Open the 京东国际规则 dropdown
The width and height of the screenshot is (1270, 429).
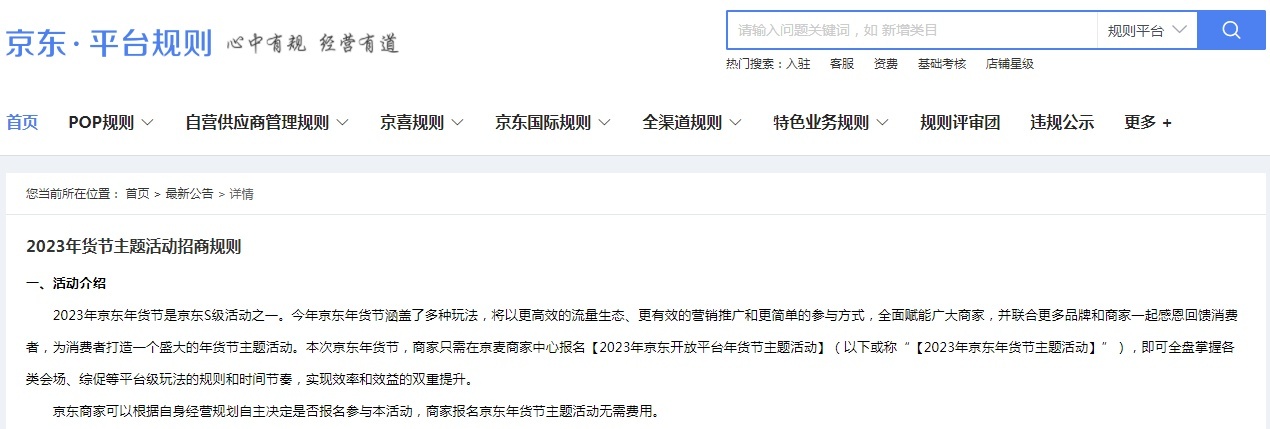pyautogui.click(x=553, y=123)
